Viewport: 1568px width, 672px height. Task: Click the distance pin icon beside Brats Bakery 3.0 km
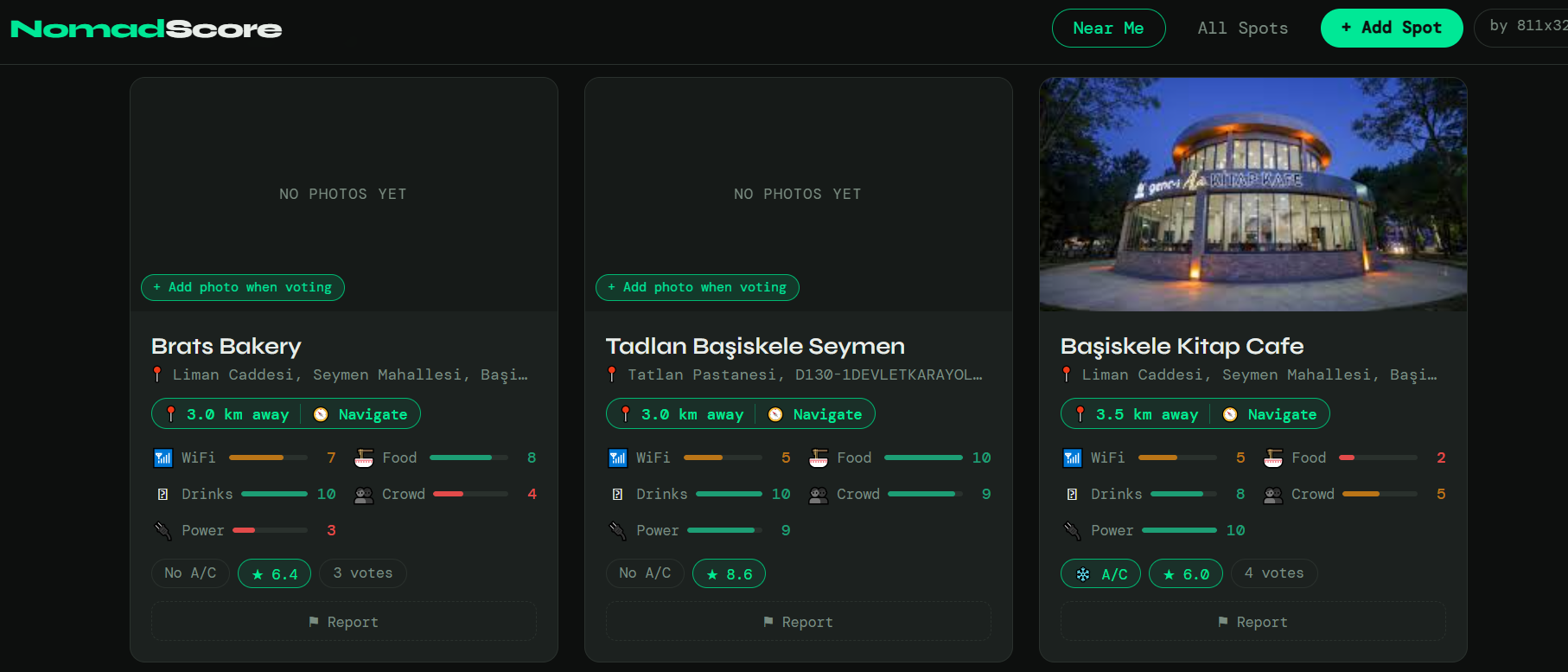171,414
